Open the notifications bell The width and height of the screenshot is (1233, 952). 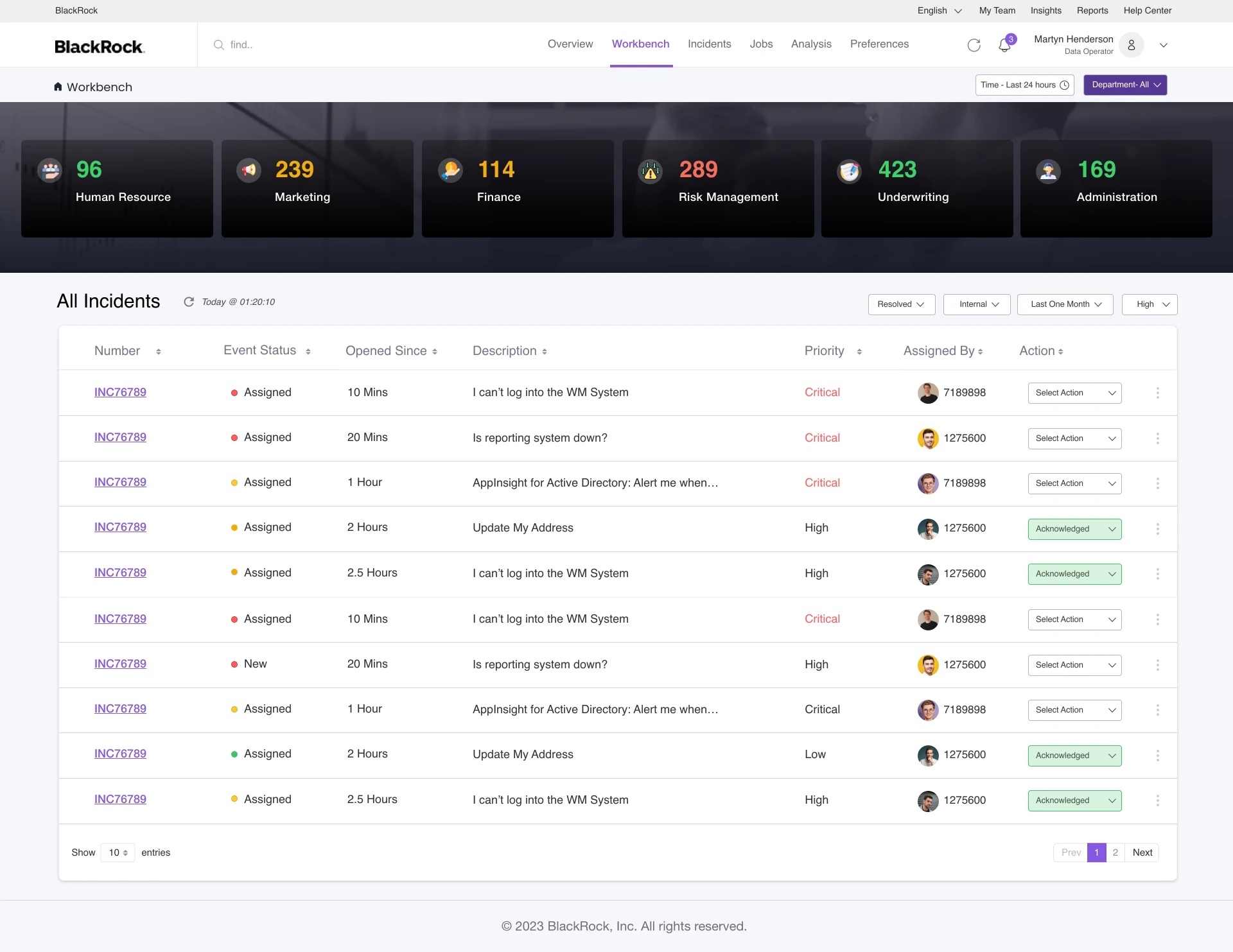click(x=1005, y=45)
